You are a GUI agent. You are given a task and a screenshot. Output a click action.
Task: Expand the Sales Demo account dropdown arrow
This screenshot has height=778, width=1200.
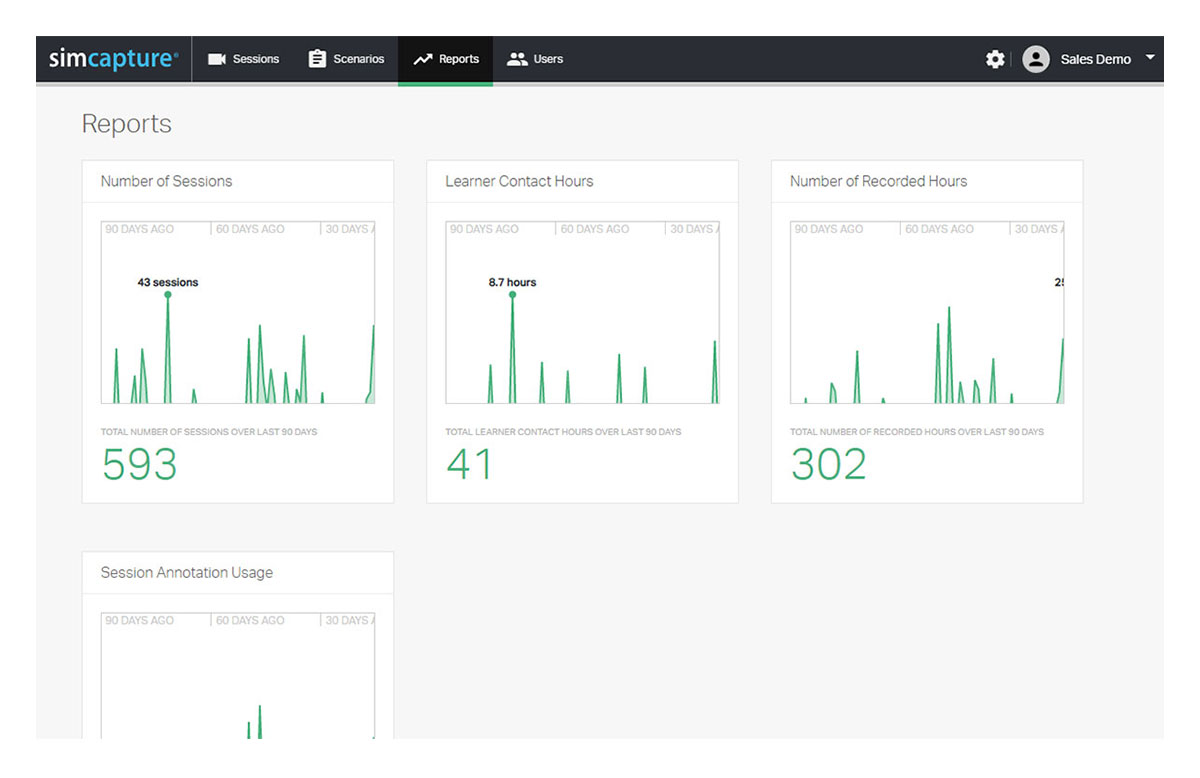click(1150, 58)
